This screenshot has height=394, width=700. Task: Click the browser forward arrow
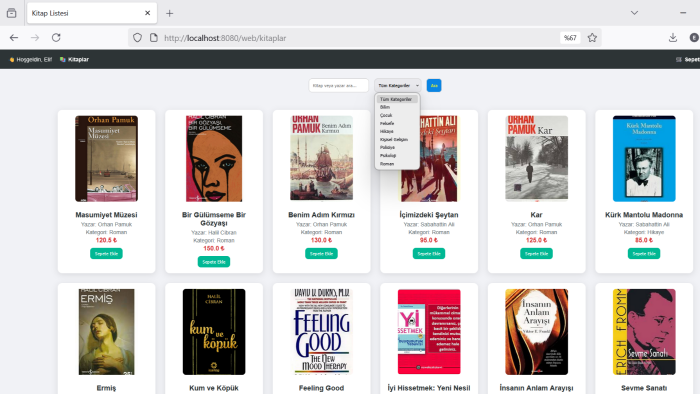point(35,38)
